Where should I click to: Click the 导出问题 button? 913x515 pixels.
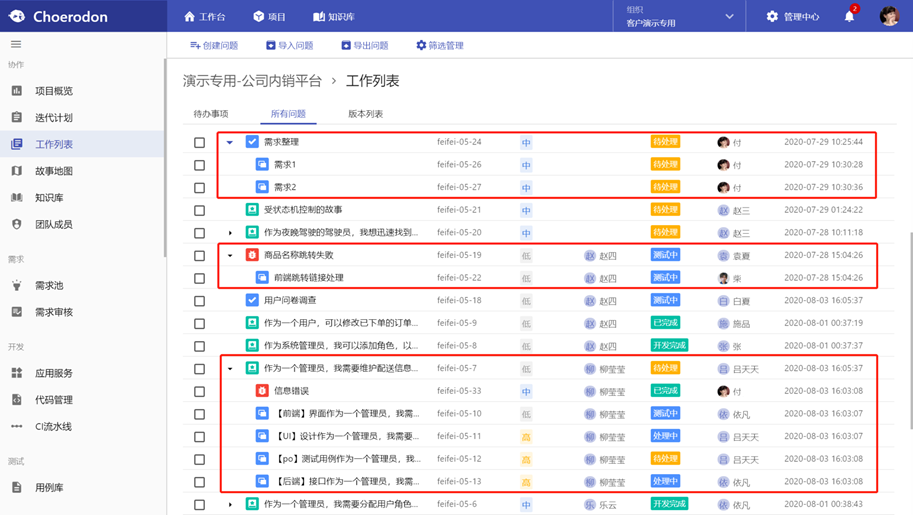(365, 46)
